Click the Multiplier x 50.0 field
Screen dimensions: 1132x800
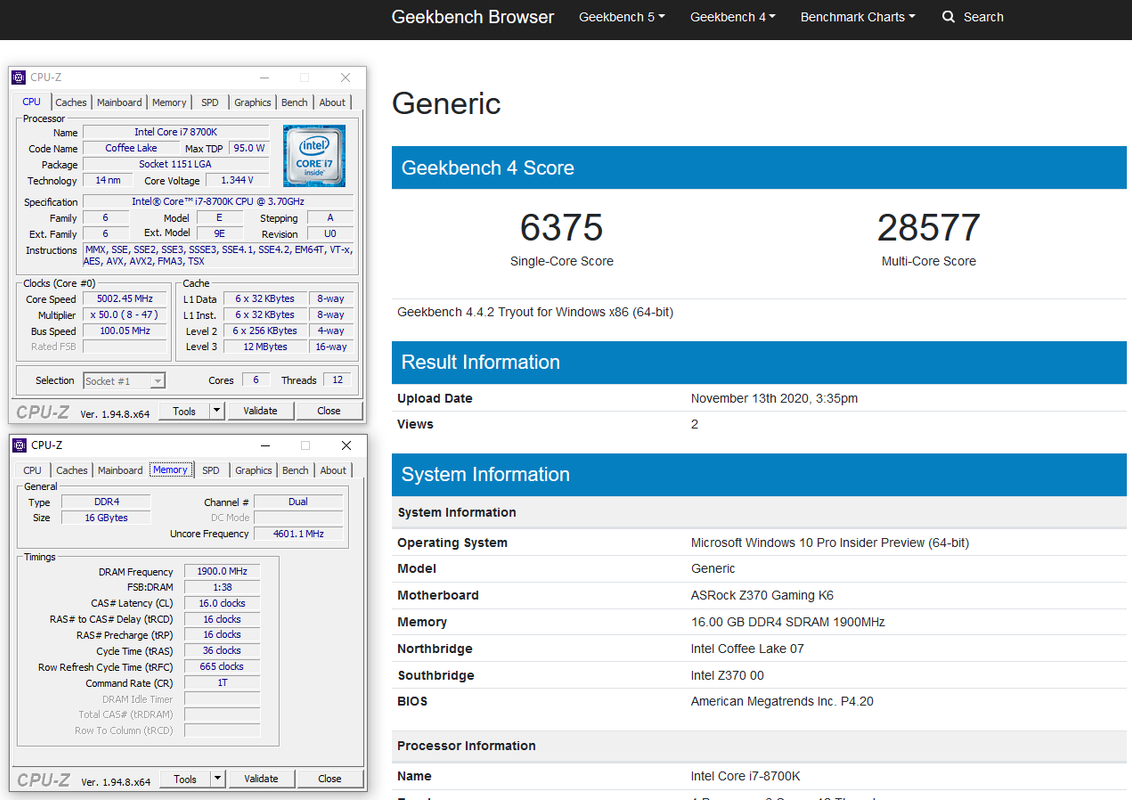coord(124,315)
